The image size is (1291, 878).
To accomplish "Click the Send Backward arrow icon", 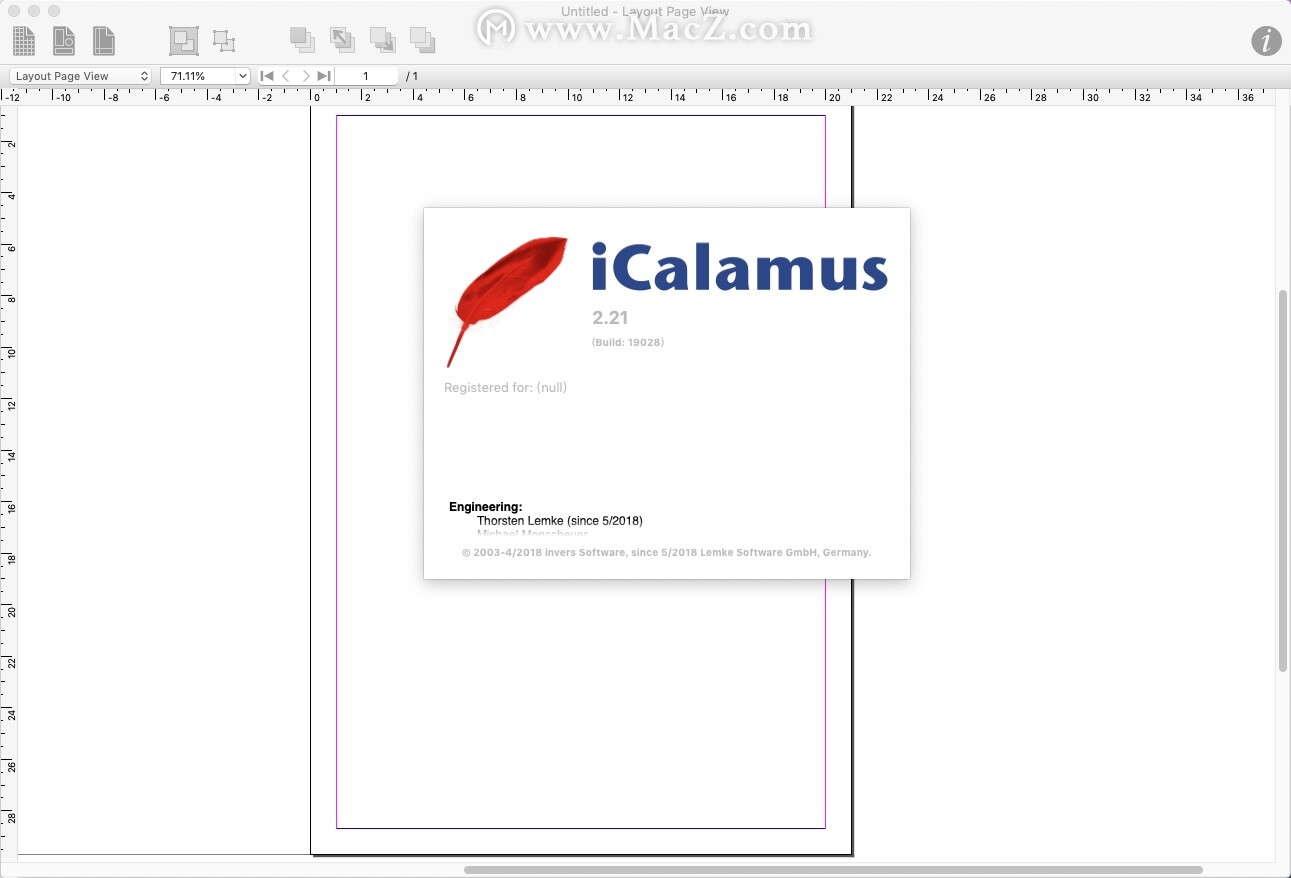I will click(382, 40).
